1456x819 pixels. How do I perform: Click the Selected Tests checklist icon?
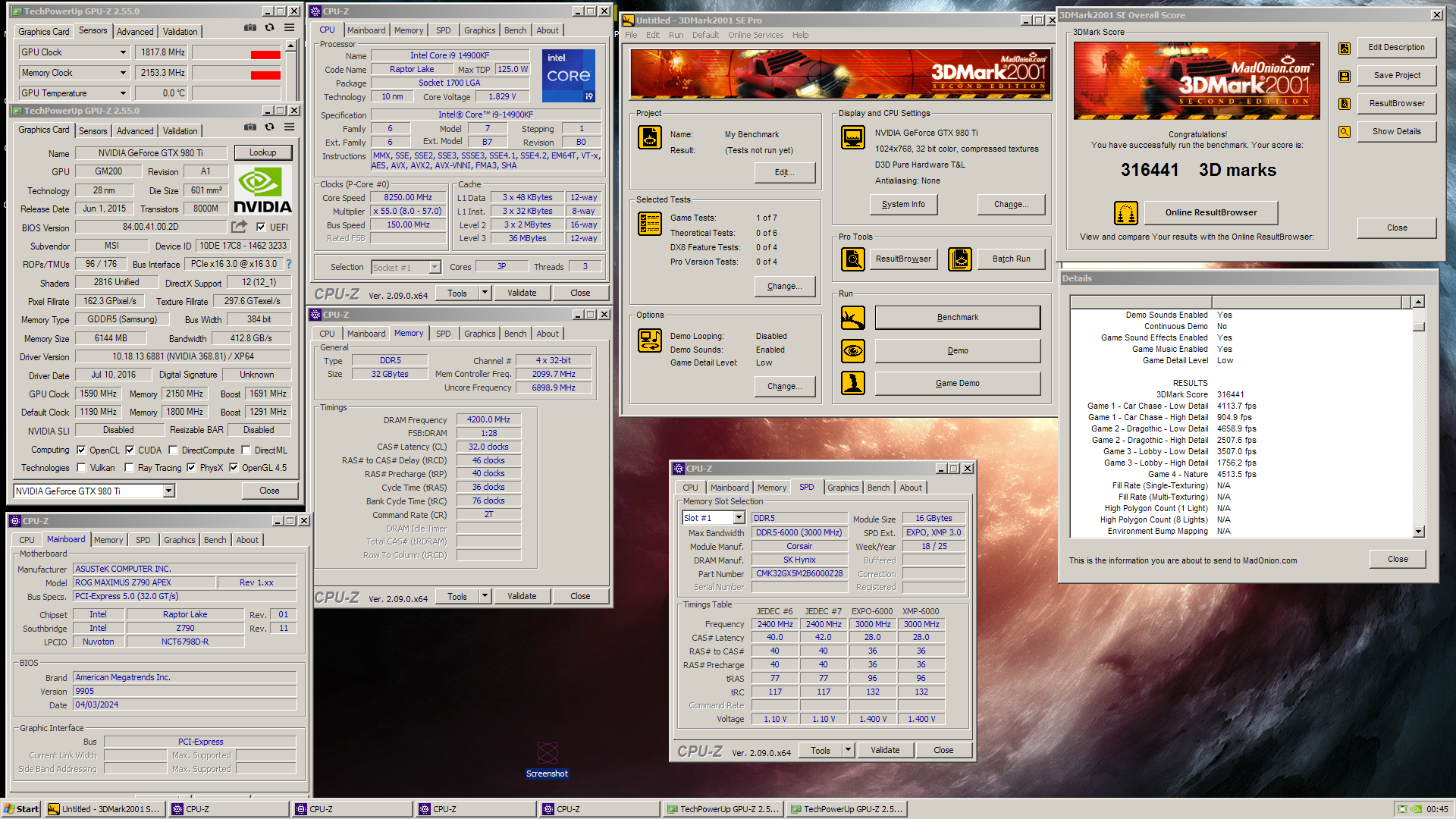click(650, 224)
